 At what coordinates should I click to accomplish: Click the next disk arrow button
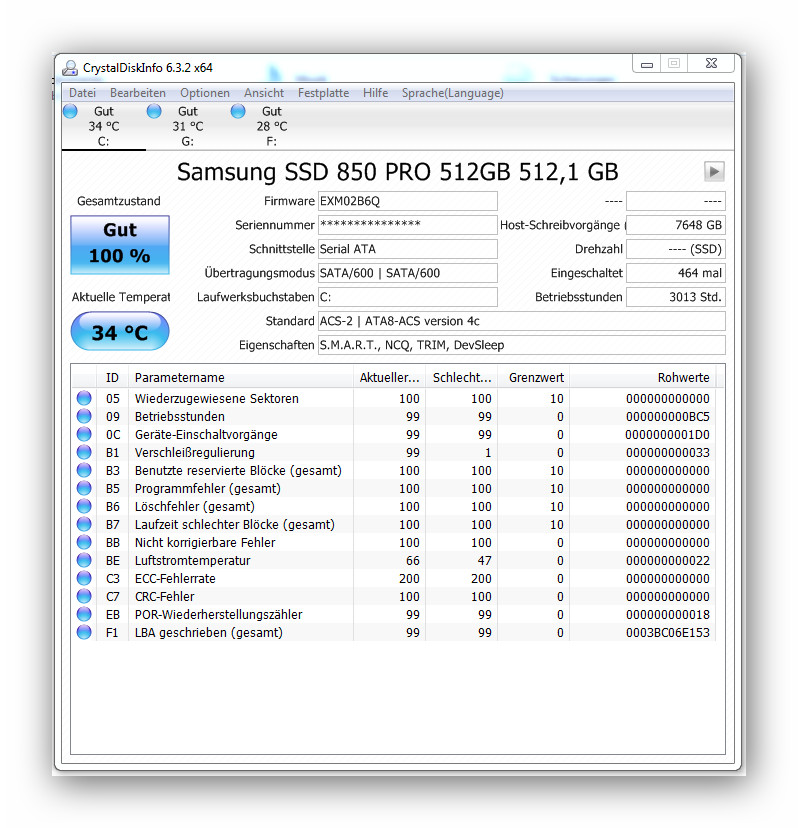click(714, 172)
